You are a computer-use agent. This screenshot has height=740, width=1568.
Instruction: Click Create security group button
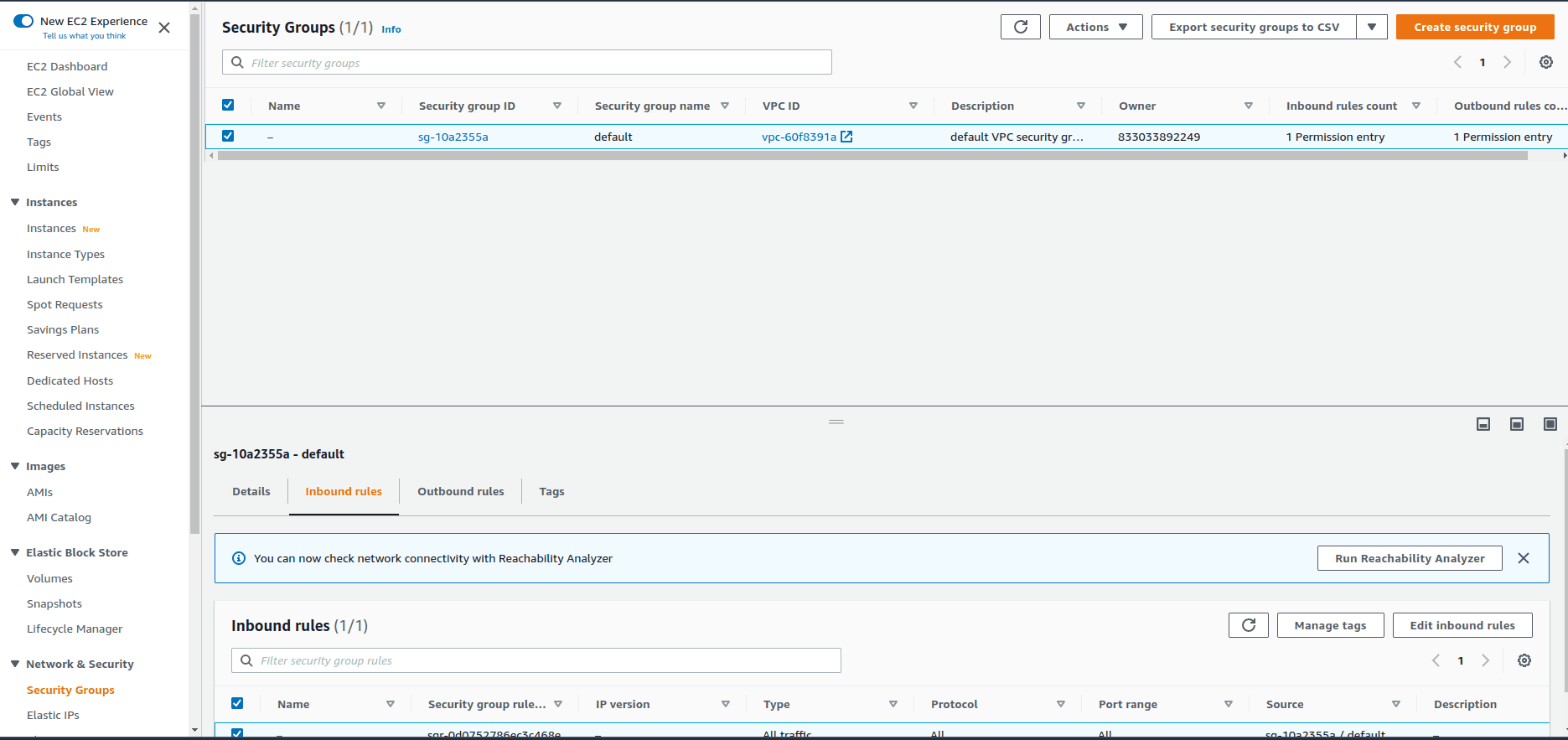(1475, 27)
